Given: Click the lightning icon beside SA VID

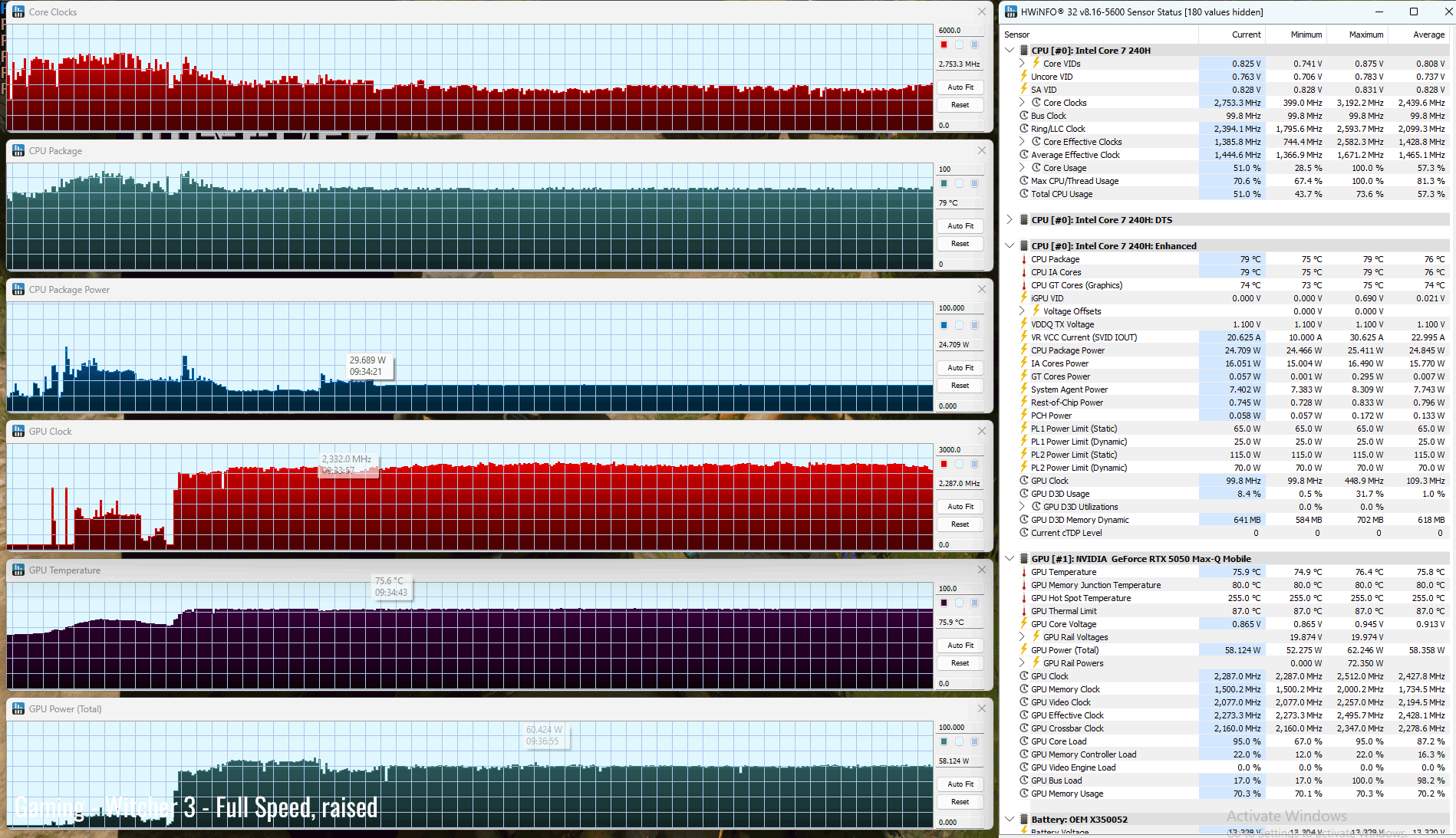Looking at the screenshot, I should (1023, 90).
